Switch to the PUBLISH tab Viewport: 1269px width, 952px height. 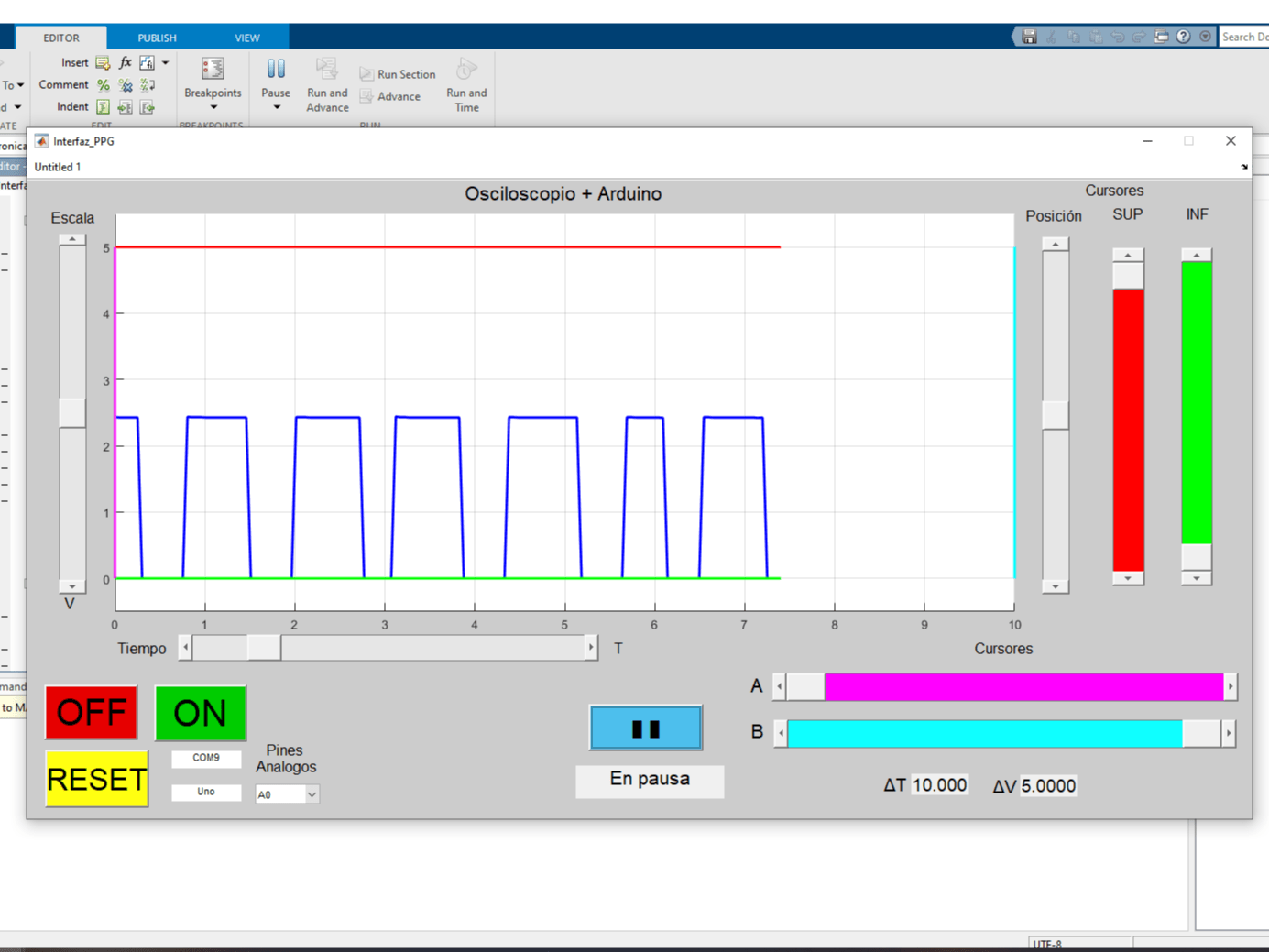pos(156,38)
